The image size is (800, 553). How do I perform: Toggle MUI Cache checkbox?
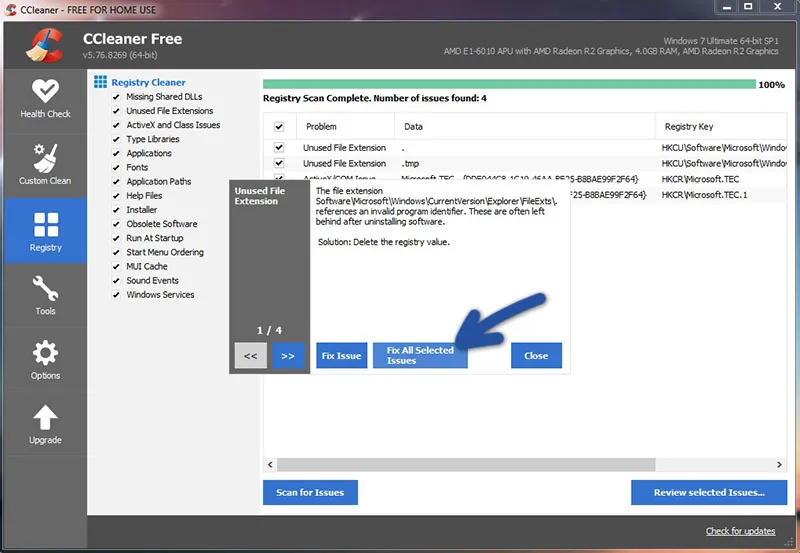tap(116, 266)
